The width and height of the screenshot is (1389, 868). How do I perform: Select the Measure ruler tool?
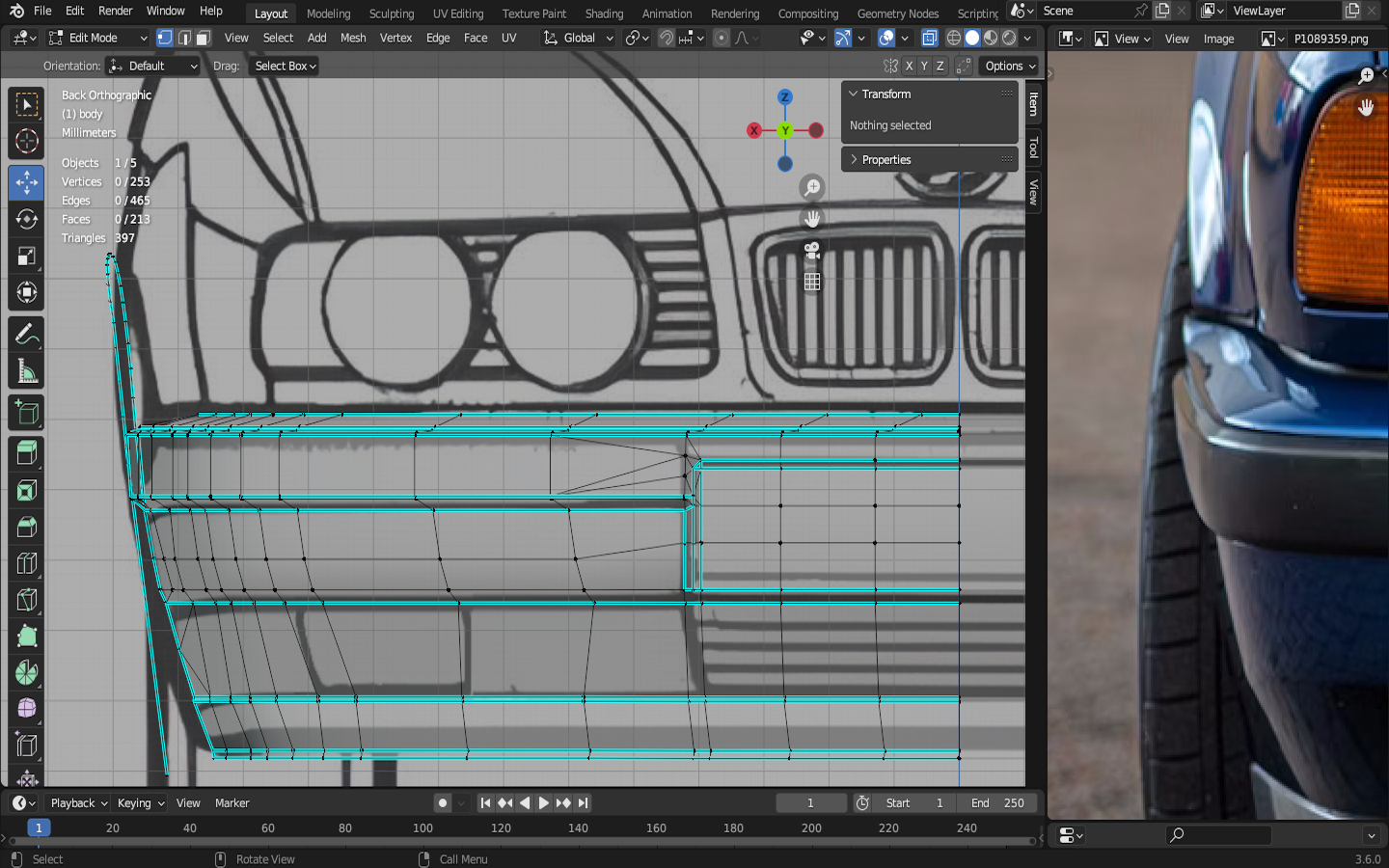(x=26, y=372)
